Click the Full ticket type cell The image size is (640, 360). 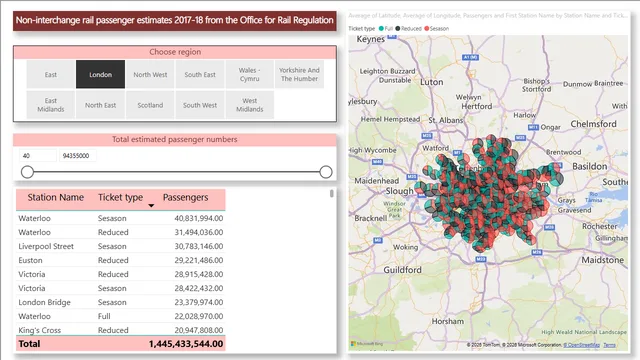coord(104,316)
